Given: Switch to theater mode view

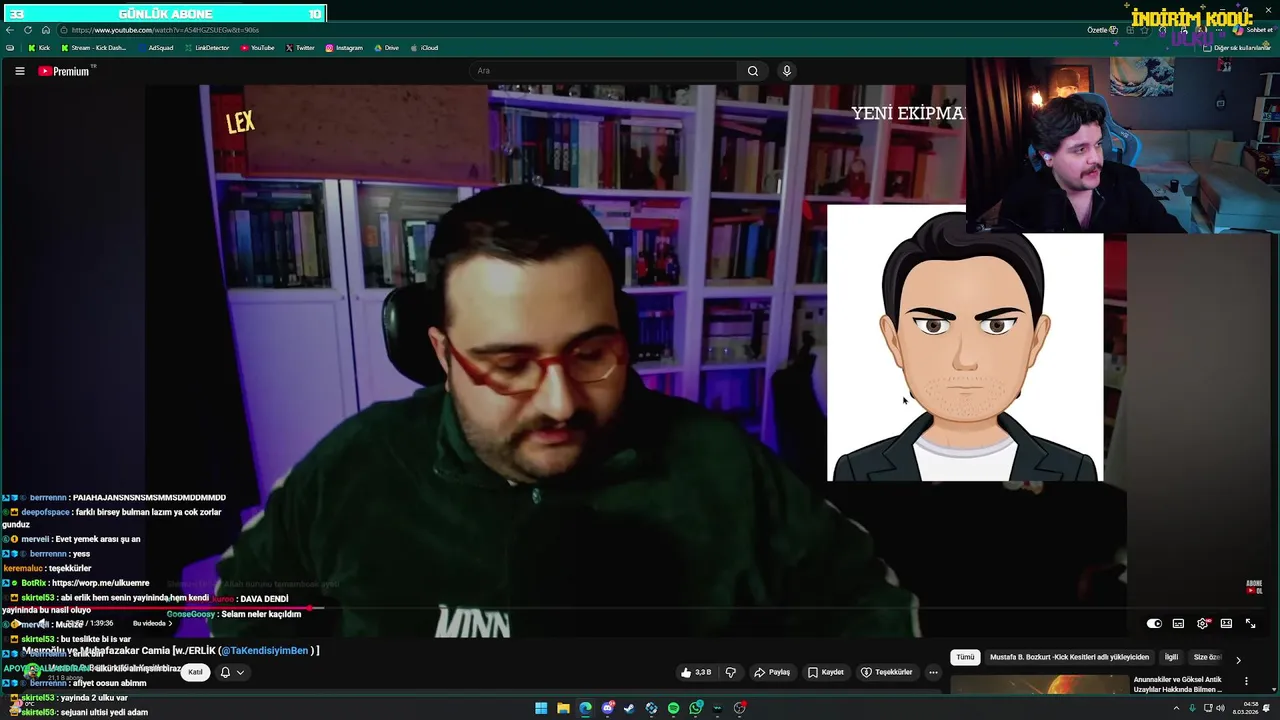Looking at the screenshot, I should (x=1226, y=623).
